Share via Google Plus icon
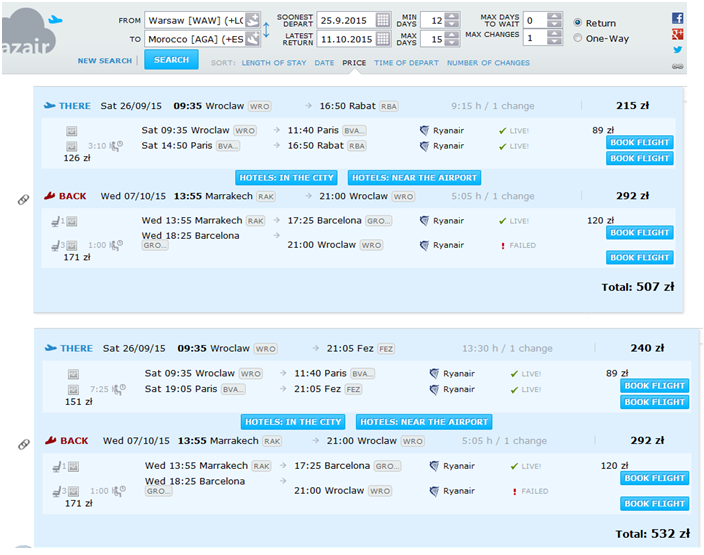The image size is (704, 555). tap(678, 34)
